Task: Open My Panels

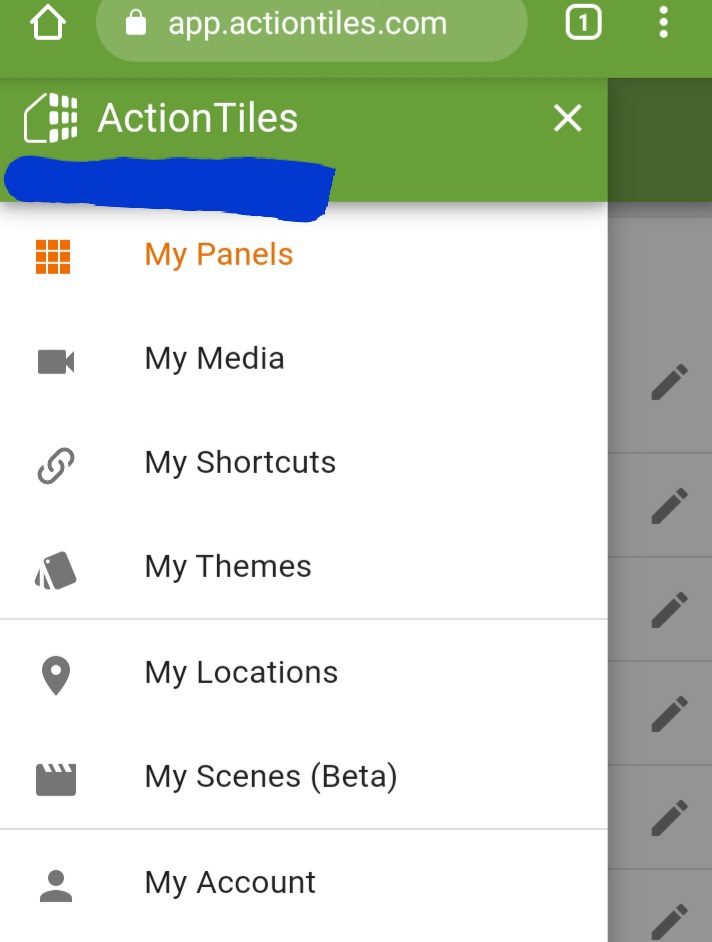Action: (218, 254)
